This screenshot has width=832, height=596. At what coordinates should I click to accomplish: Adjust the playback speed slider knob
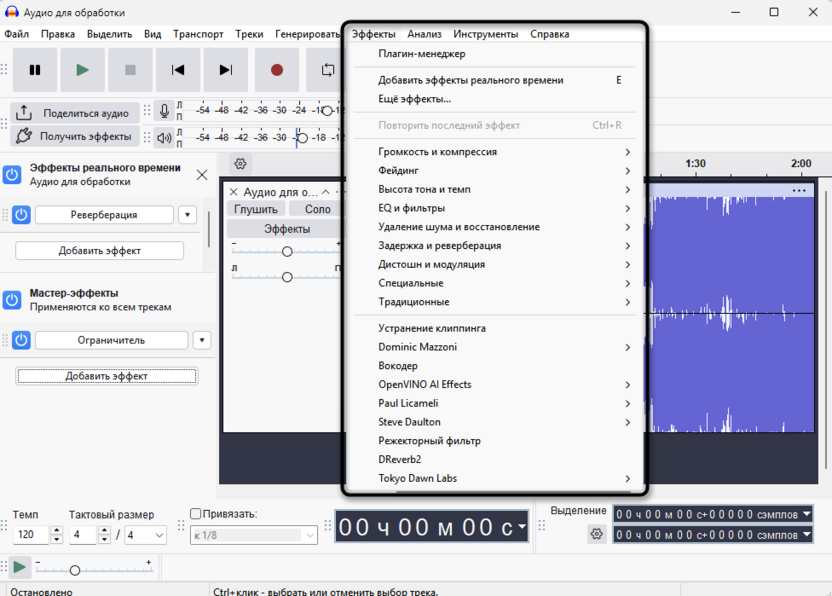75,571
